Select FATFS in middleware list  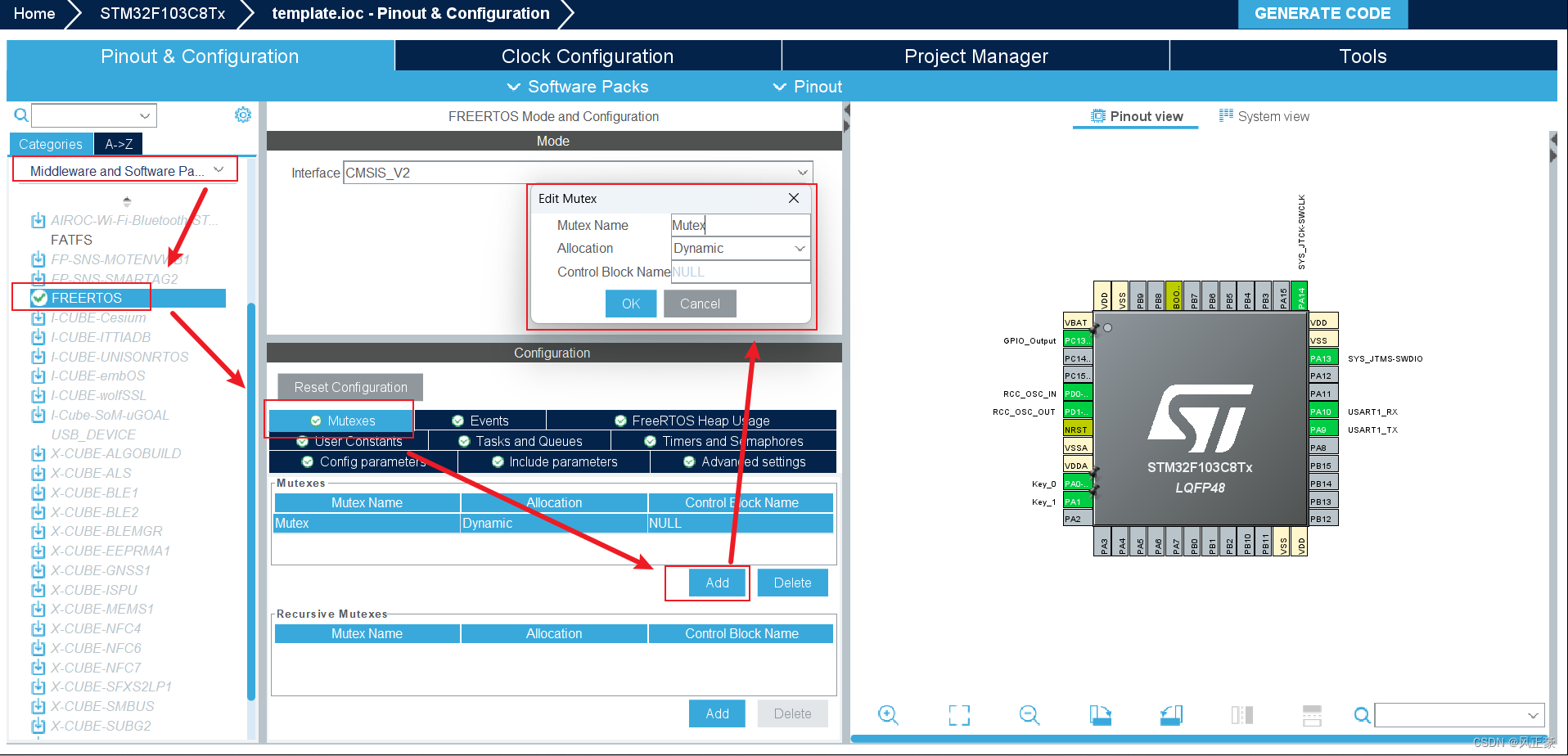[71, 240]
